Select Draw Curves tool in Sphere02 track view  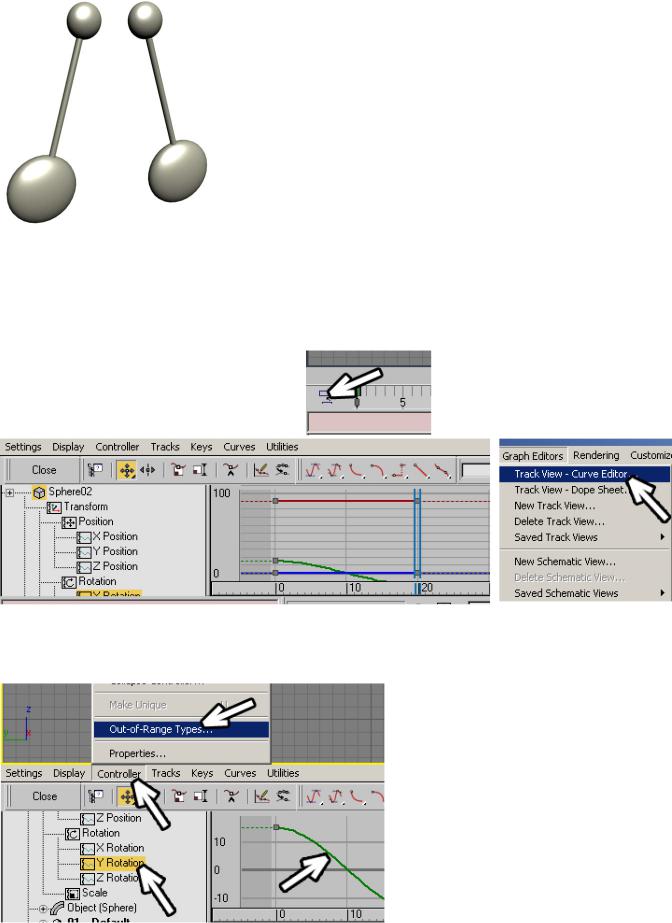(261, 470)
